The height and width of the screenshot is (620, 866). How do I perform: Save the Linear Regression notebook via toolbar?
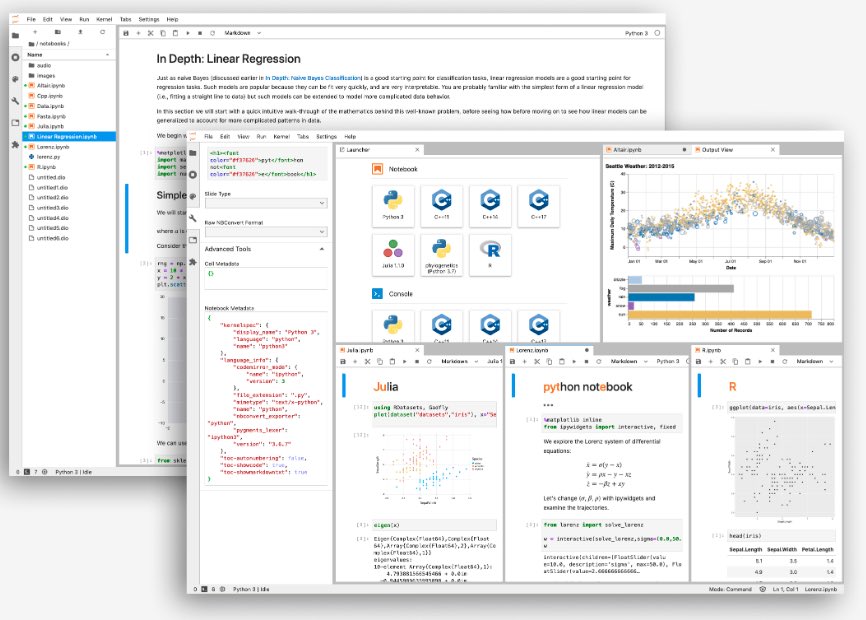click(x=126, y=33)
